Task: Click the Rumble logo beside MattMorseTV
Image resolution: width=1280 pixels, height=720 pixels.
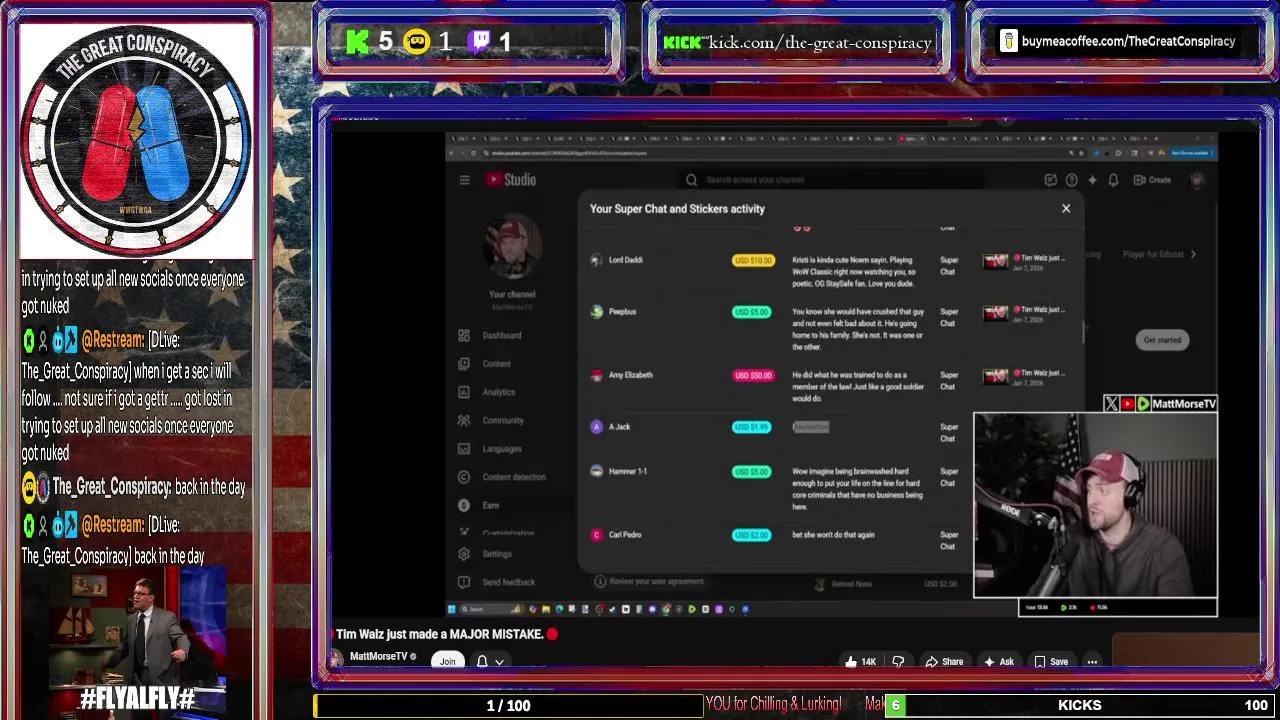Action: pos(1143,404)
